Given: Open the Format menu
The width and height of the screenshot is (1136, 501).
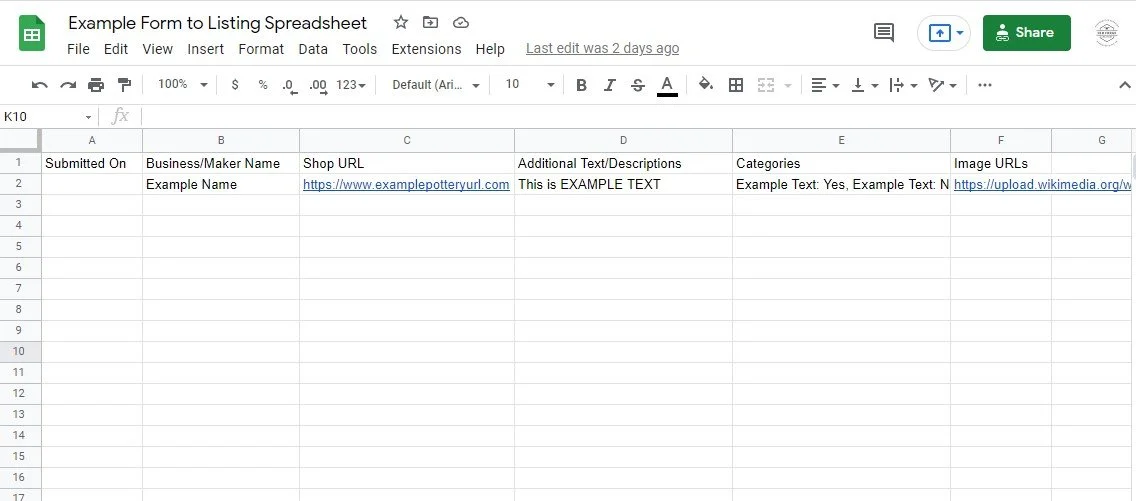Looking at the screenshot, I should point(261,49).
